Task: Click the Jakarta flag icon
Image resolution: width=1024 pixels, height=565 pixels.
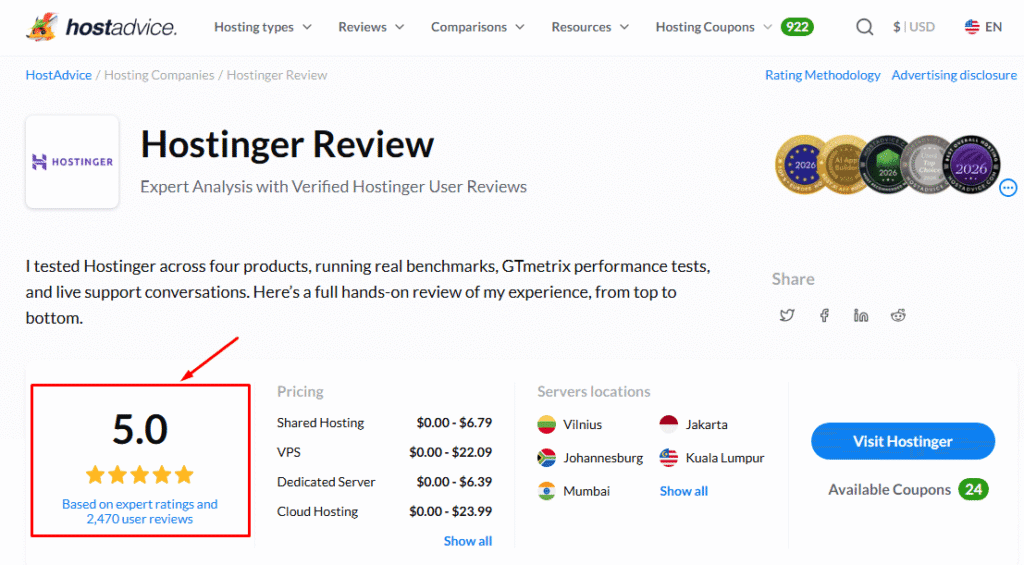Action: click(669, 425)
